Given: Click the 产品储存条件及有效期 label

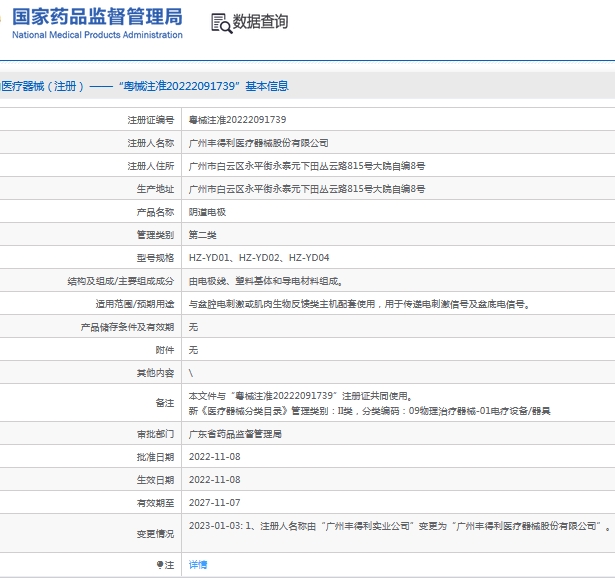Looking at the screenshot, I should tap(127, 327).
